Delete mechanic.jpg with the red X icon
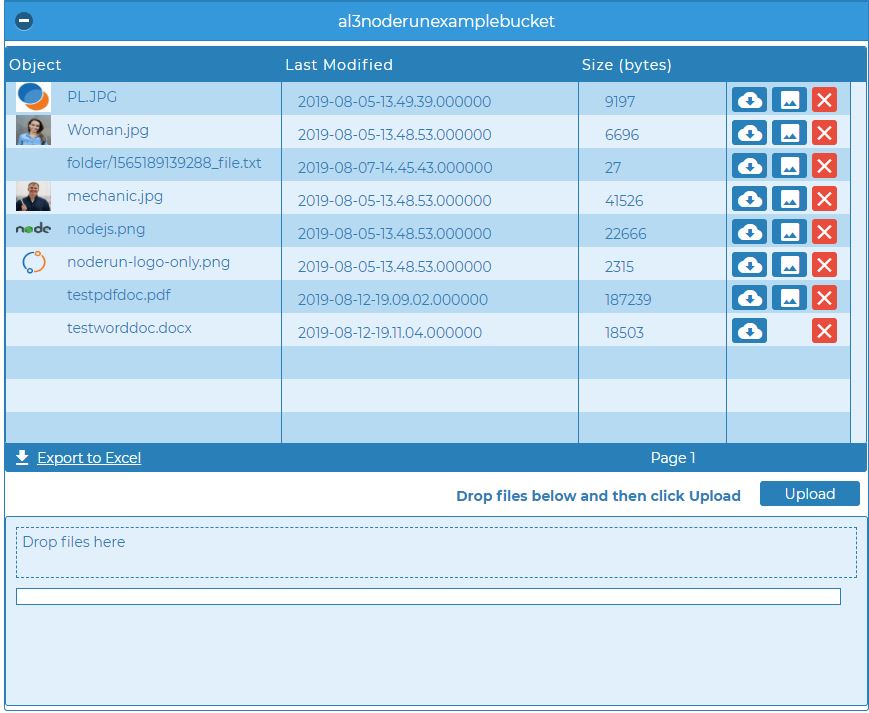The height and width of the screenshot is (713, 869). (823, 198)
